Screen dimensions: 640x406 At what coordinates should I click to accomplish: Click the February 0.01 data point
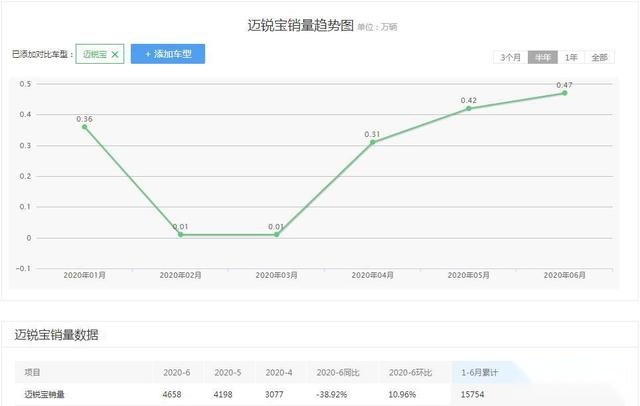pos(180,235)
